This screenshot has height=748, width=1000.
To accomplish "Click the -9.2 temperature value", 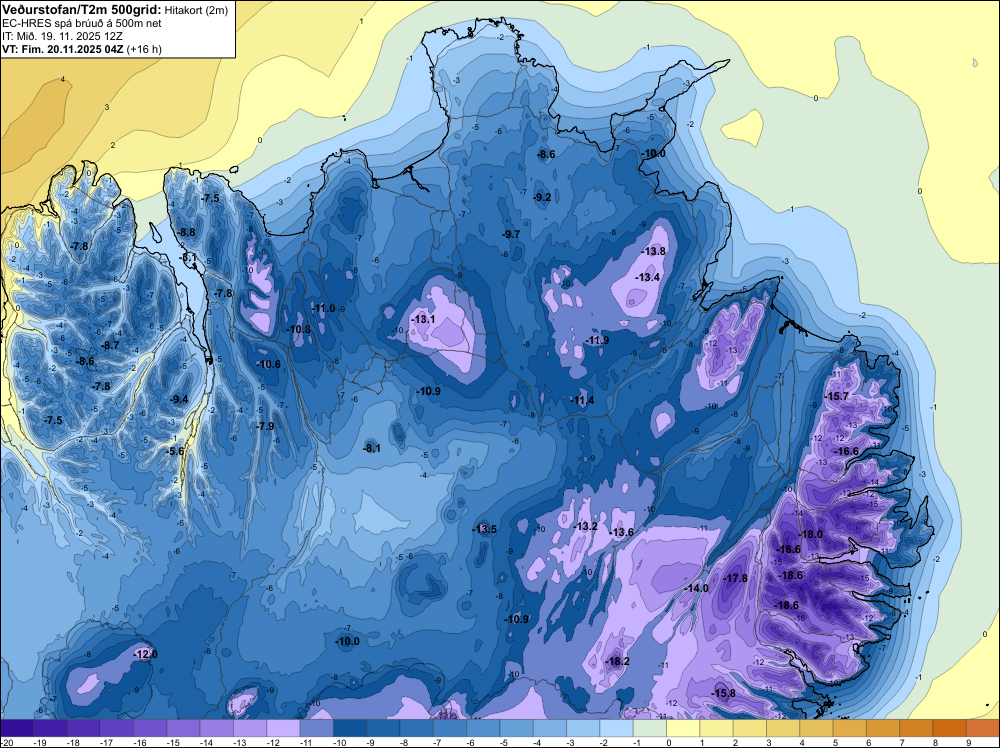I will [x=542, y=198].
